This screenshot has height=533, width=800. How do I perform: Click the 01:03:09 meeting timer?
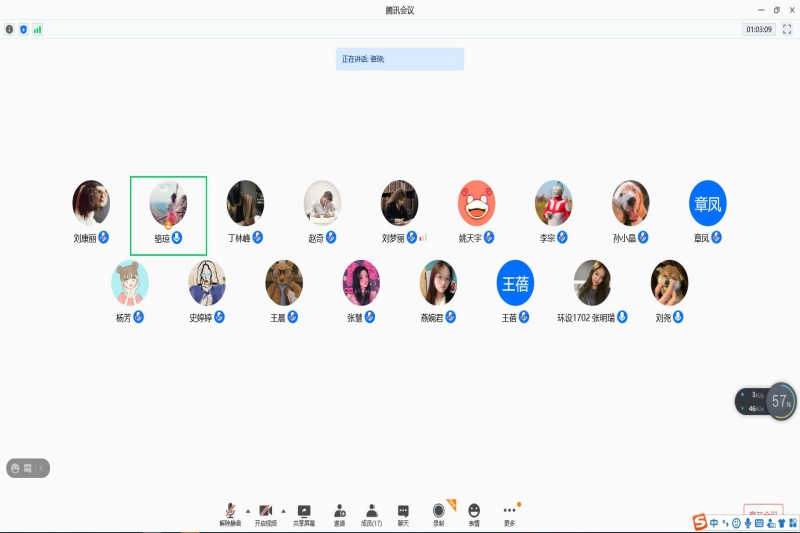[758, 30]
